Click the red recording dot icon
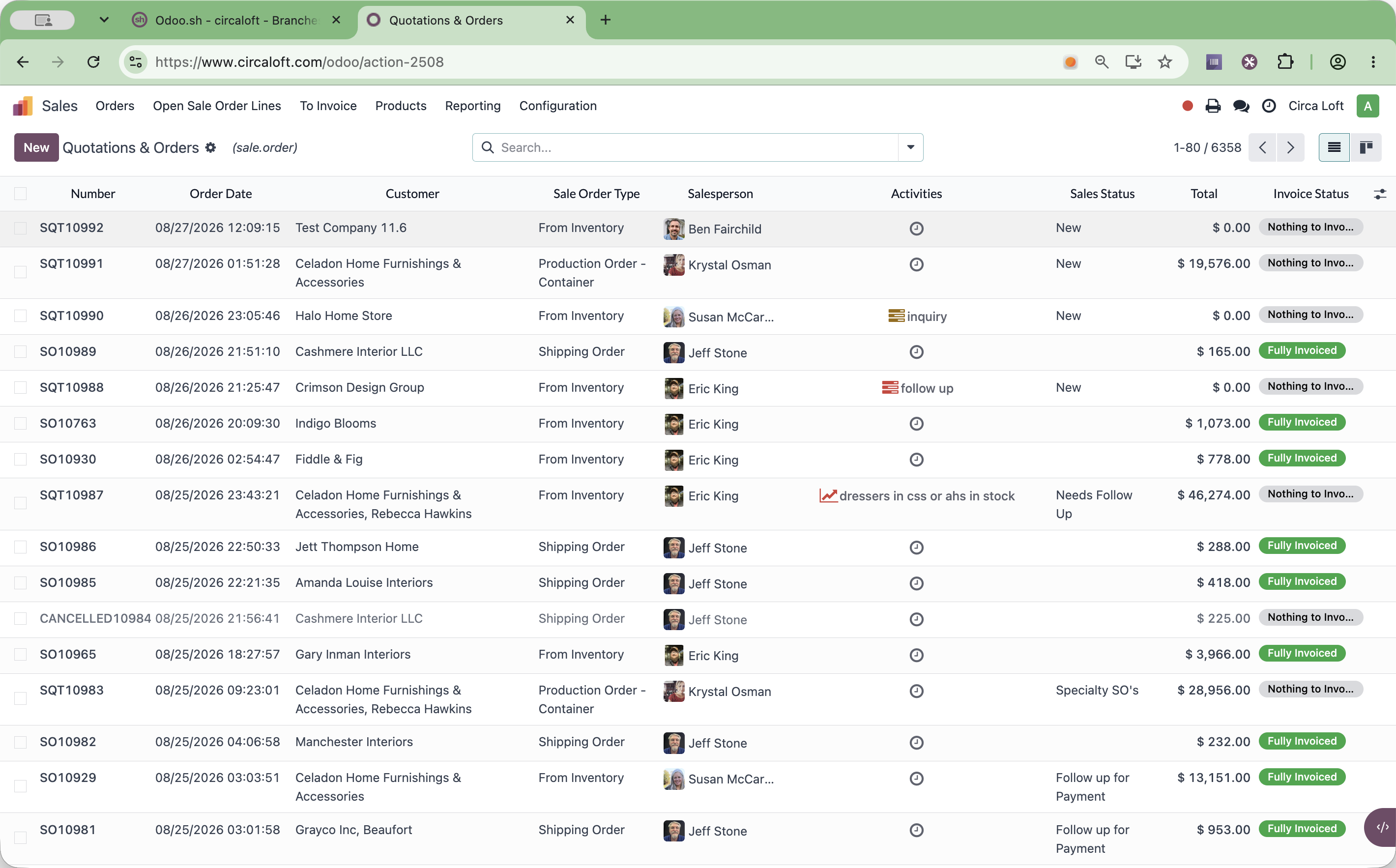The width and height of the screenshot is (1396, 868). click(x=1188, y=106)
